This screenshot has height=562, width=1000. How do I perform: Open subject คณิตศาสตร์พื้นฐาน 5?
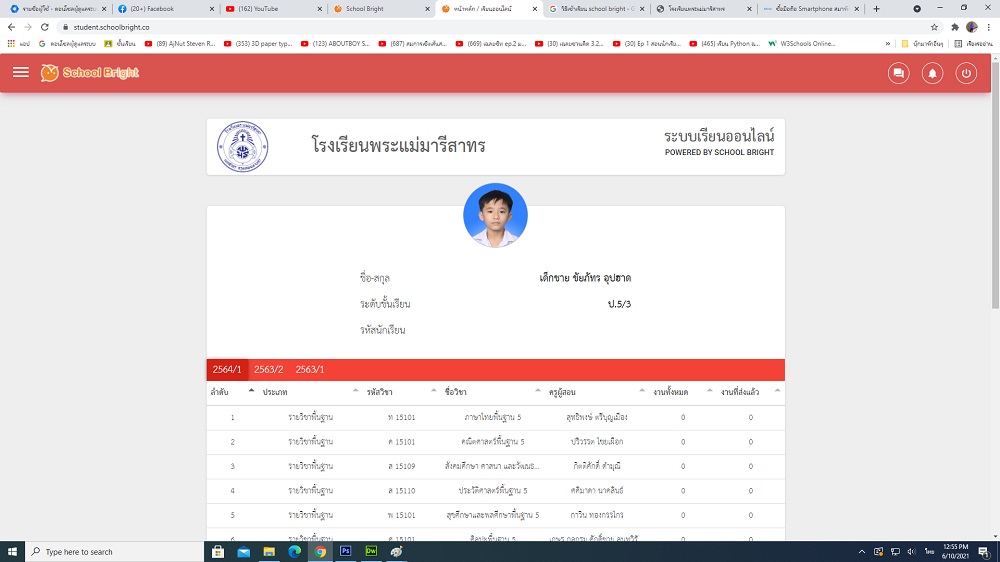pos(492,441)
